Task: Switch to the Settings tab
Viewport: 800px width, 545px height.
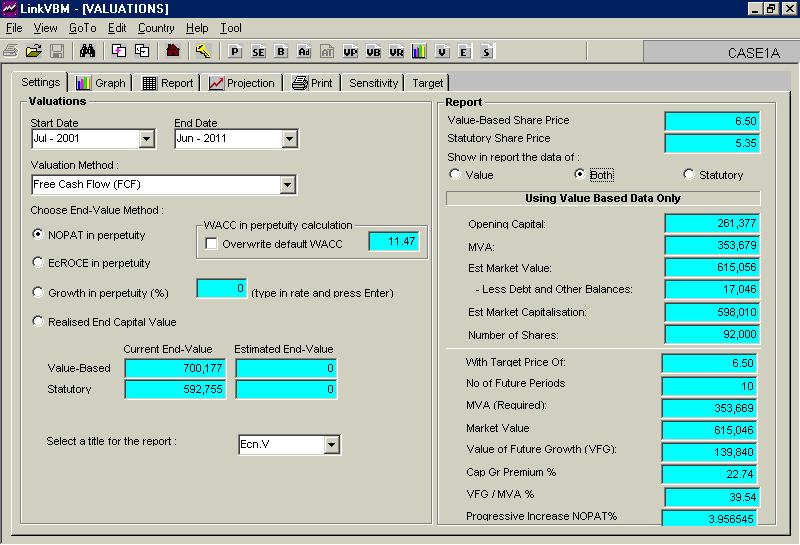Action: [40, 82]
